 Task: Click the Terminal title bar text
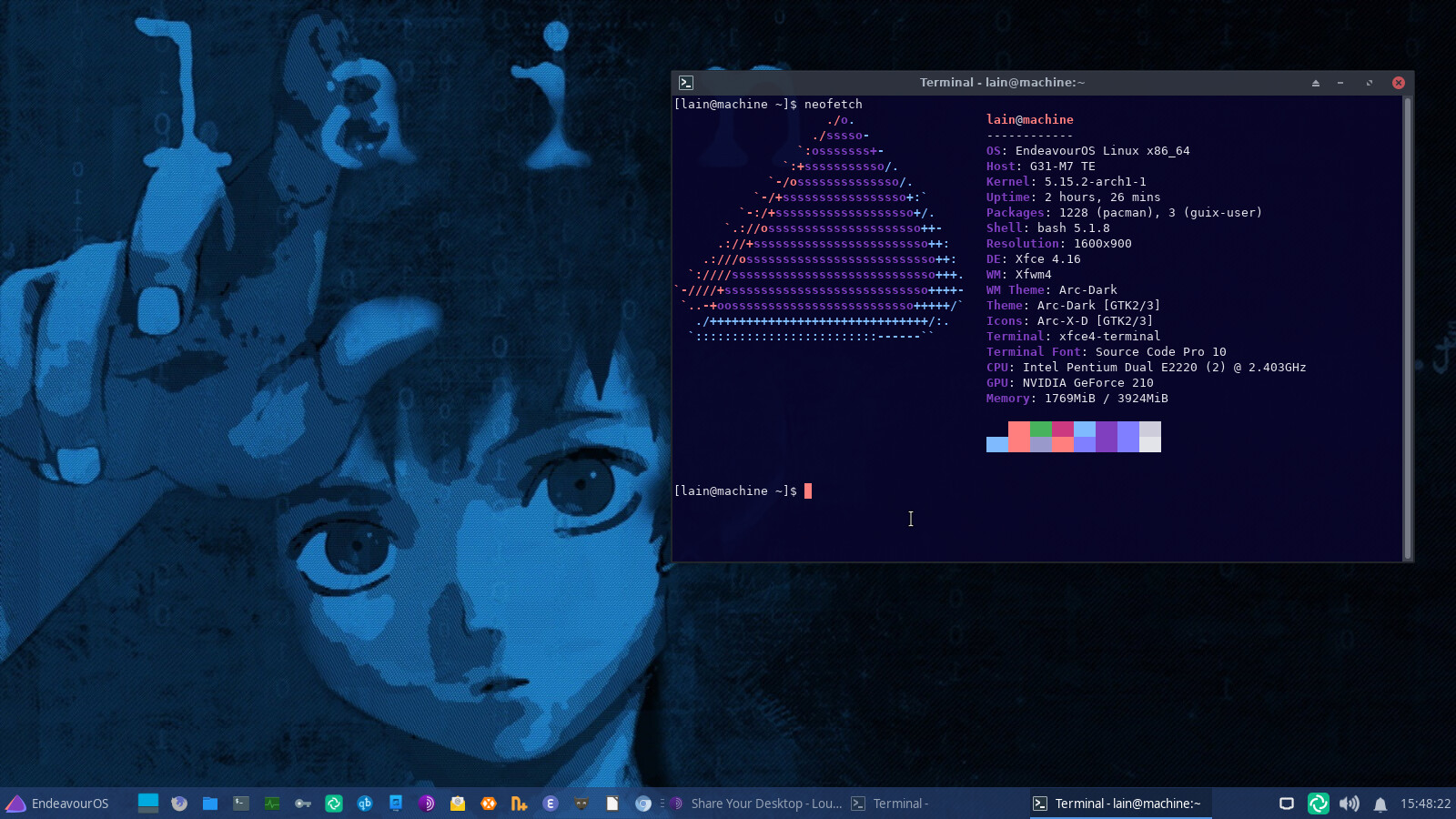coord(1002,83)
